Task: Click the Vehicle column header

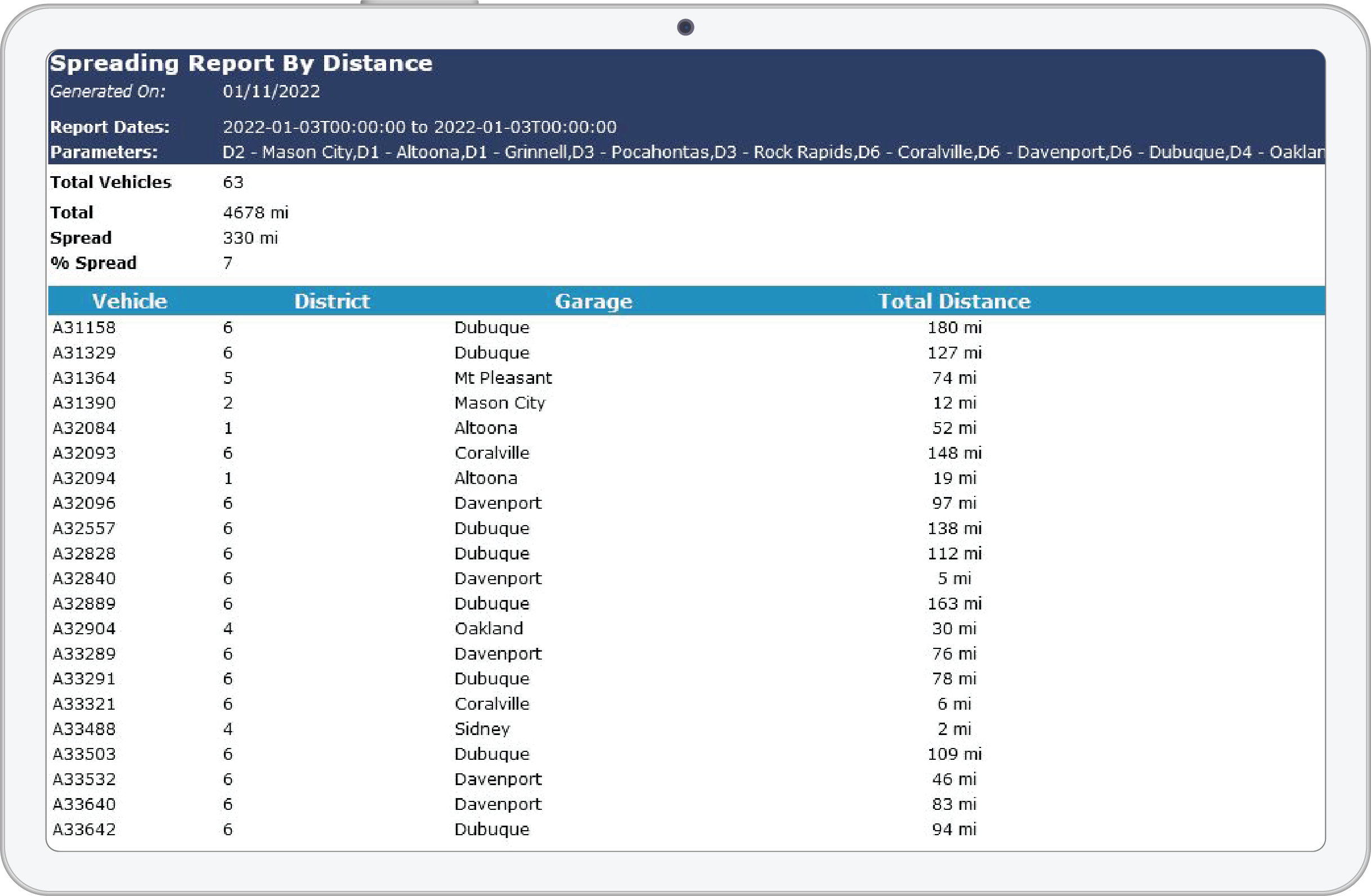Action: click(129, 301)
